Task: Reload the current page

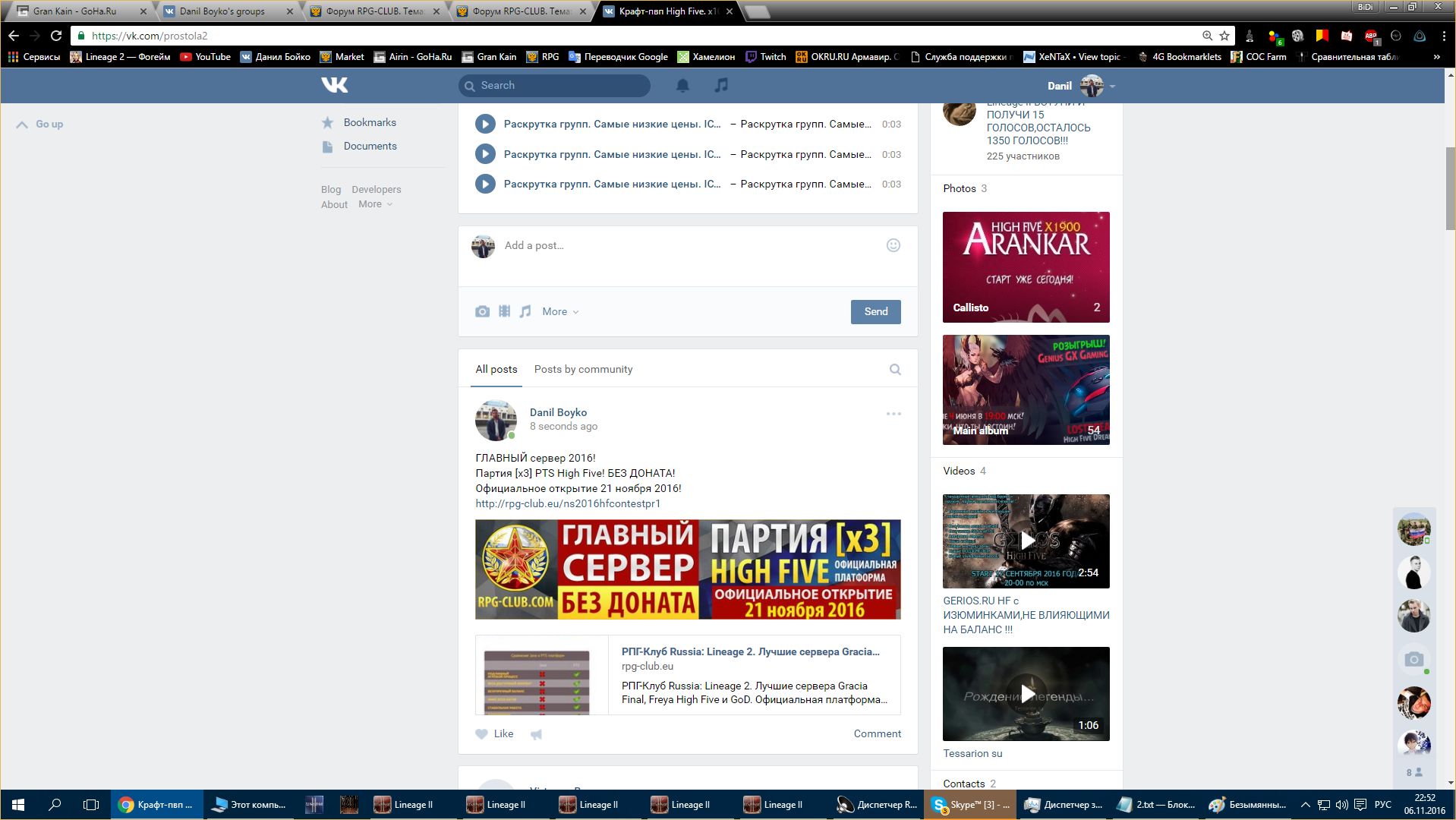Action: [55, 36]
